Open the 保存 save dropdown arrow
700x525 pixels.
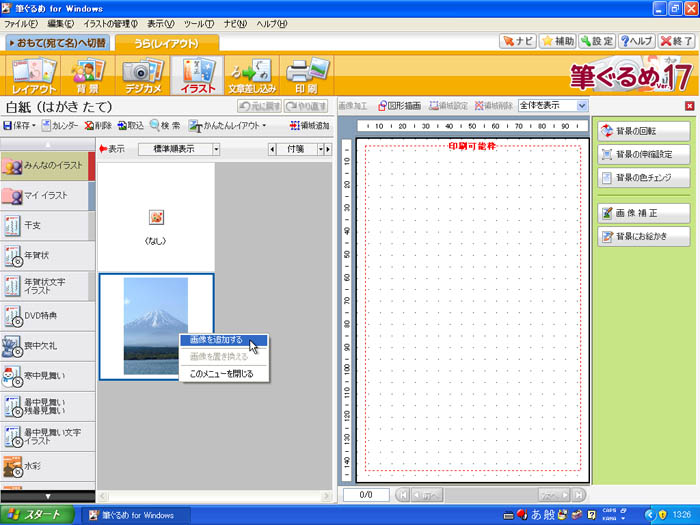[x=34, y=126]
